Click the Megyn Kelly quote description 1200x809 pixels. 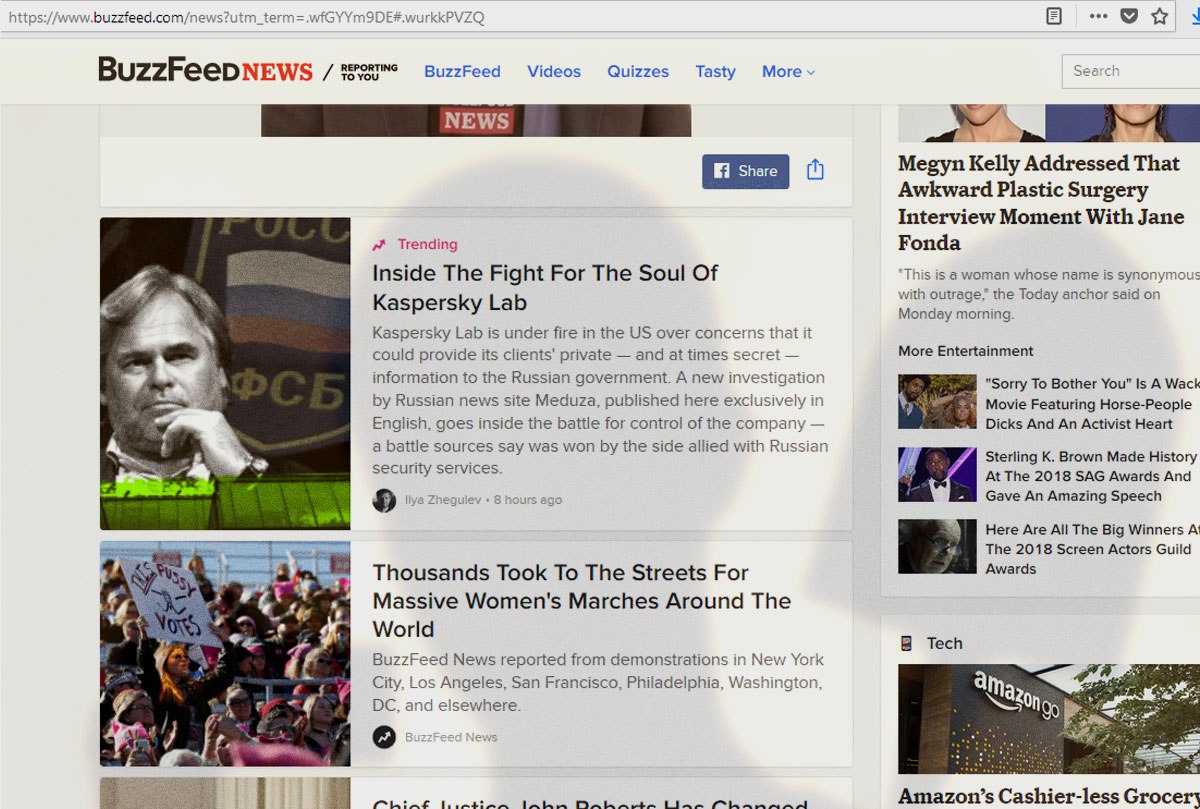pos(1048,294)
